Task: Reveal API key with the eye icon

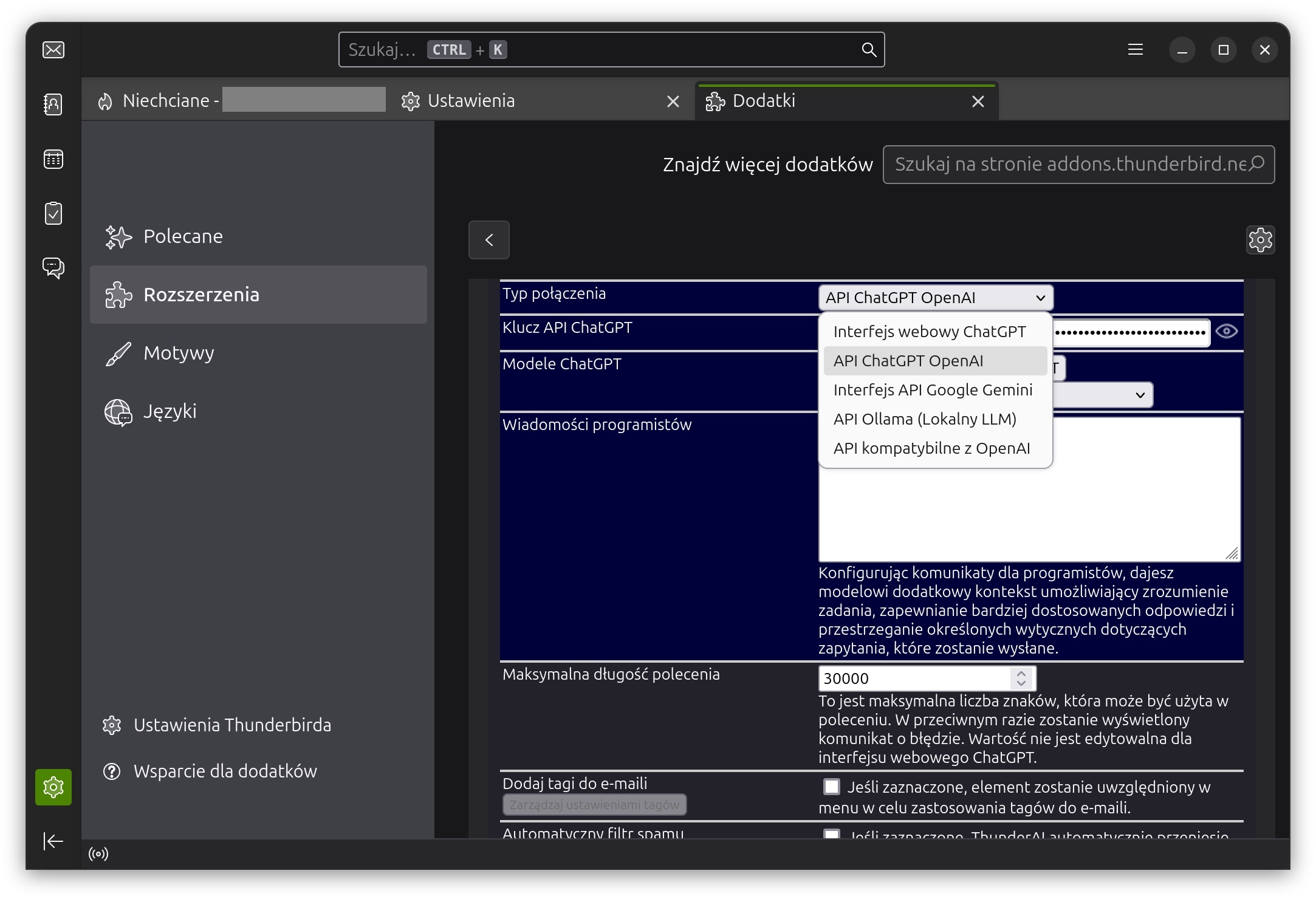Action: tap(1226, 331)
